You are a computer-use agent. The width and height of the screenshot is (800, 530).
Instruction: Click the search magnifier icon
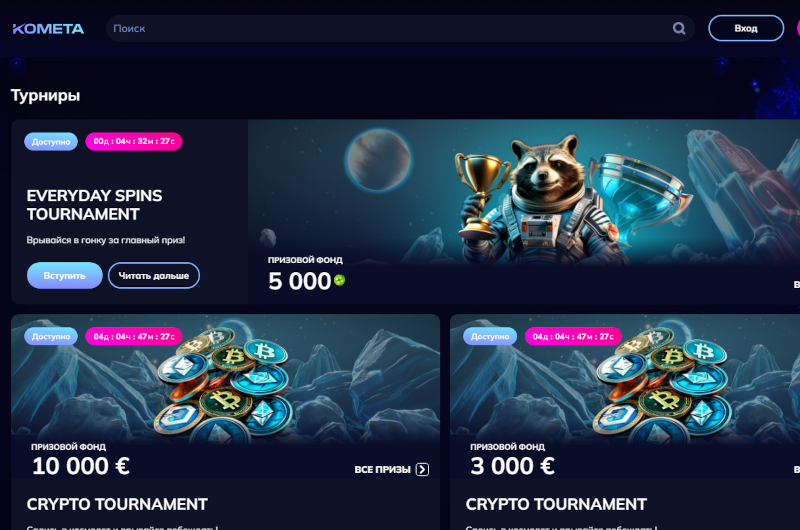coord(679,28)
